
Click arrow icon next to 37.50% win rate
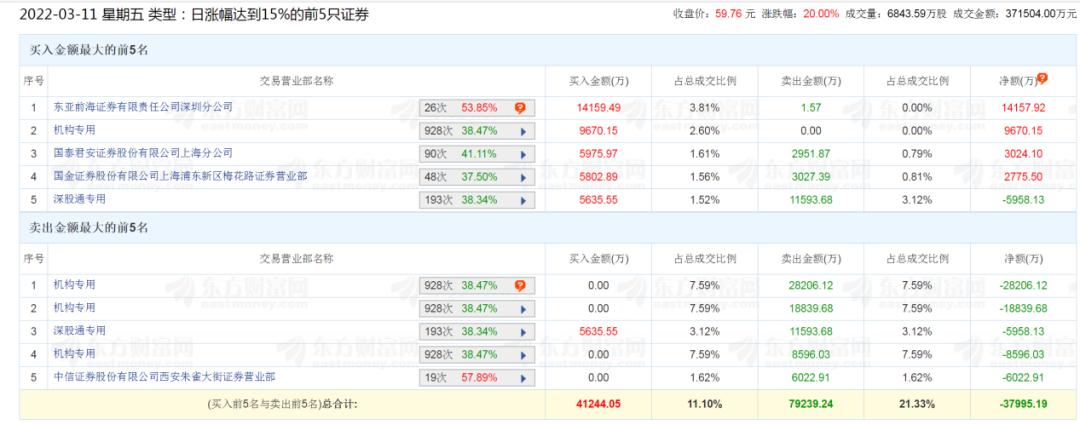tap(520, 176)
